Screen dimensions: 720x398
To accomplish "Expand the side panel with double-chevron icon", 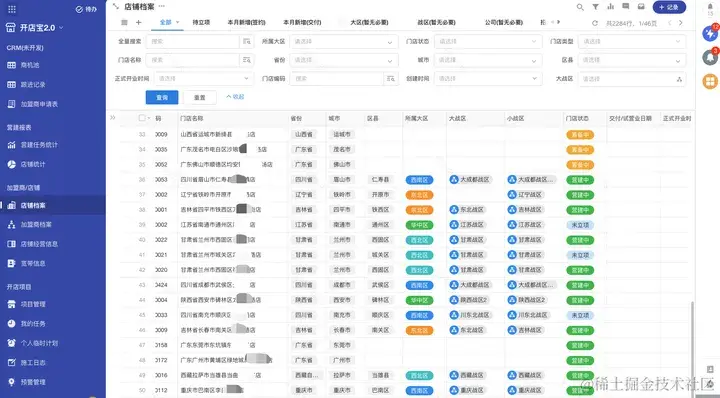I will (x=112, y=118).
